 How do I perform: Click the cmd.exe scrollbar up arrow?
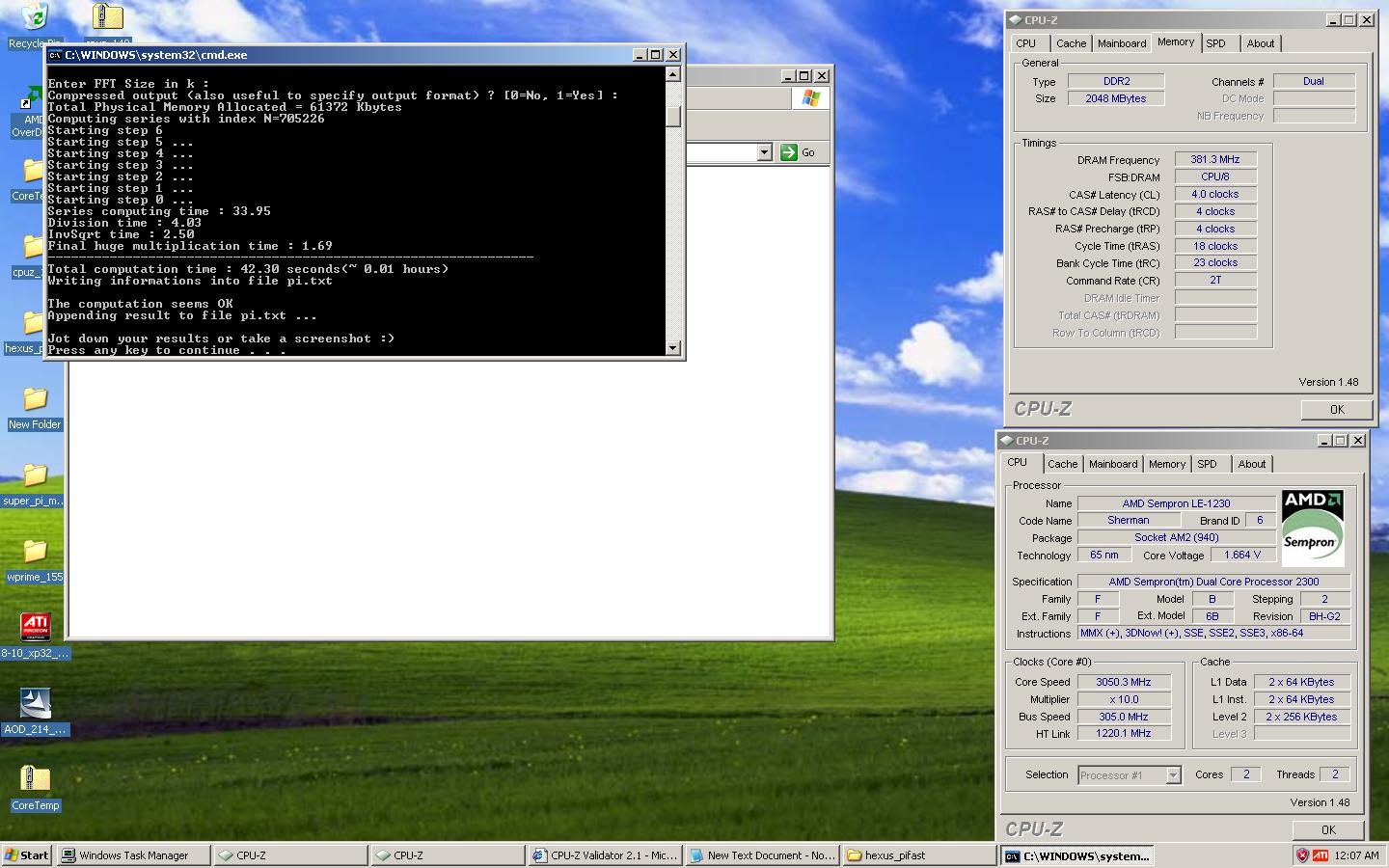(x=673, y=74)
